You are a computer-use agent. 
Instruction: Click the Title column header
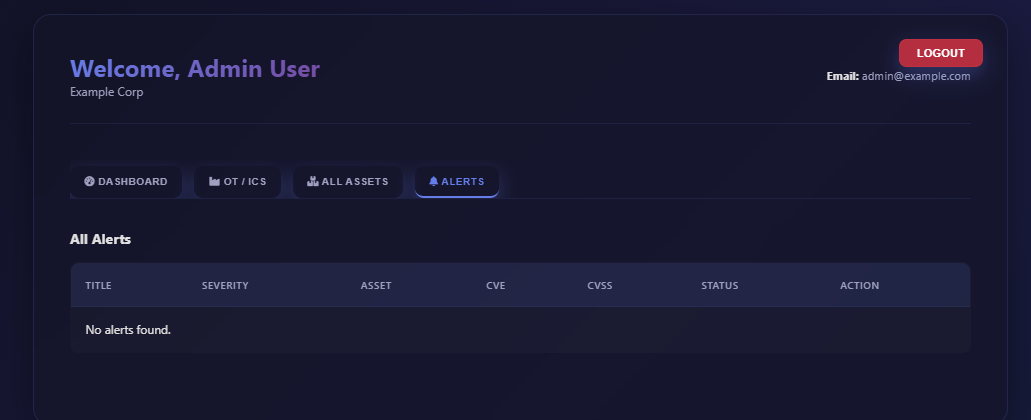pos(98,286)
